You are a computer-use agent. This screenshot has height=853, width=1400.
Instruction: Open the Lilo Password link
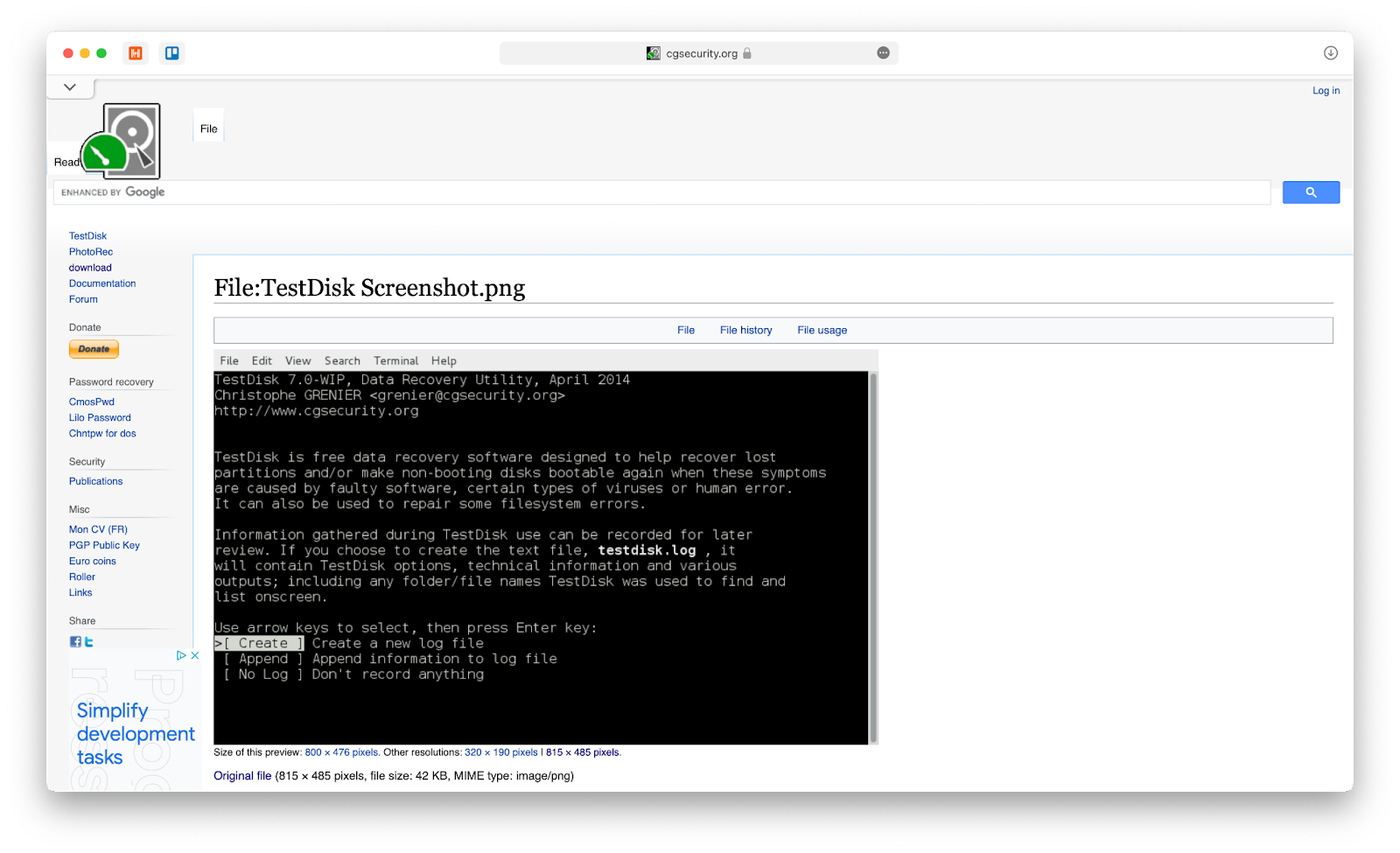click(x=100, y=418)
